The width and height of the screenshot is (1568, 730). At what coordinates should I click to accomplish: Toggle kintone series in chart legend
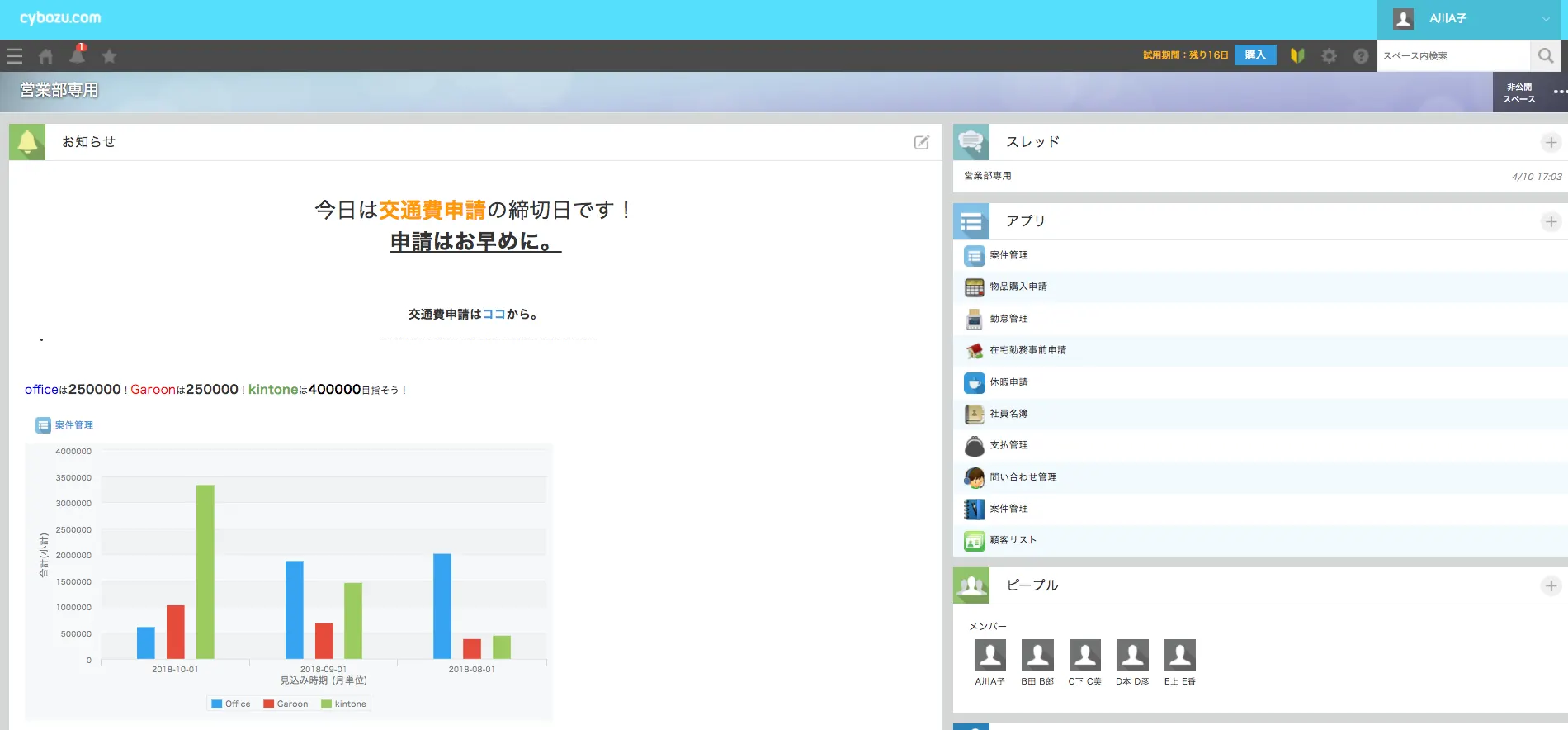pyautogui.click(x=344, y=704)
